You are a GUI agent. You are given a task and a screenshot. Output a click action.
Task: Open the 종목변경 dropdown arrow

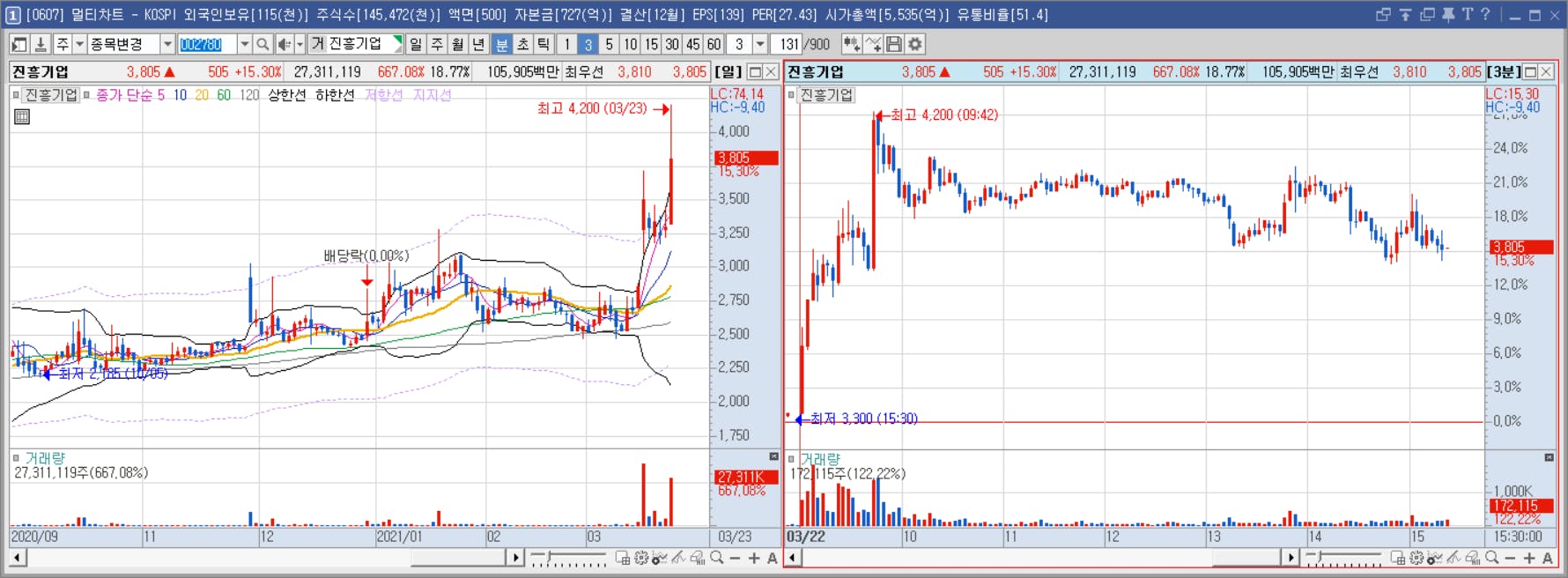[x=167, y=44]
